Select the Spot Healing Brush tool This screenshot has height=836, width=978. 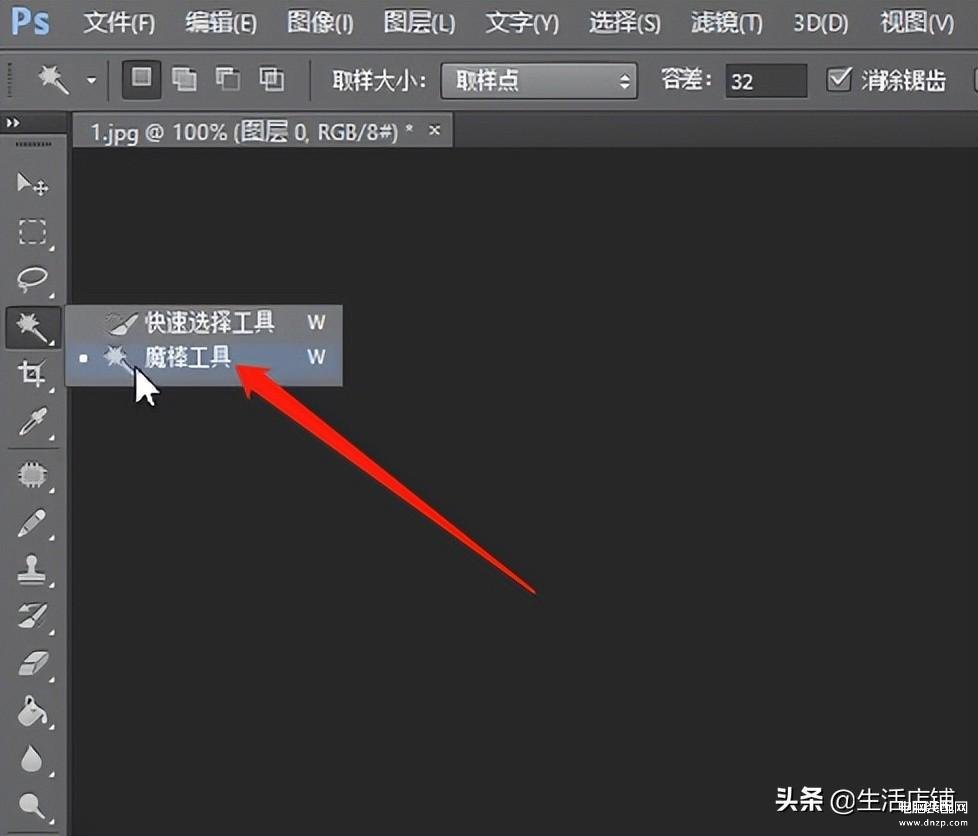[32, 475]
